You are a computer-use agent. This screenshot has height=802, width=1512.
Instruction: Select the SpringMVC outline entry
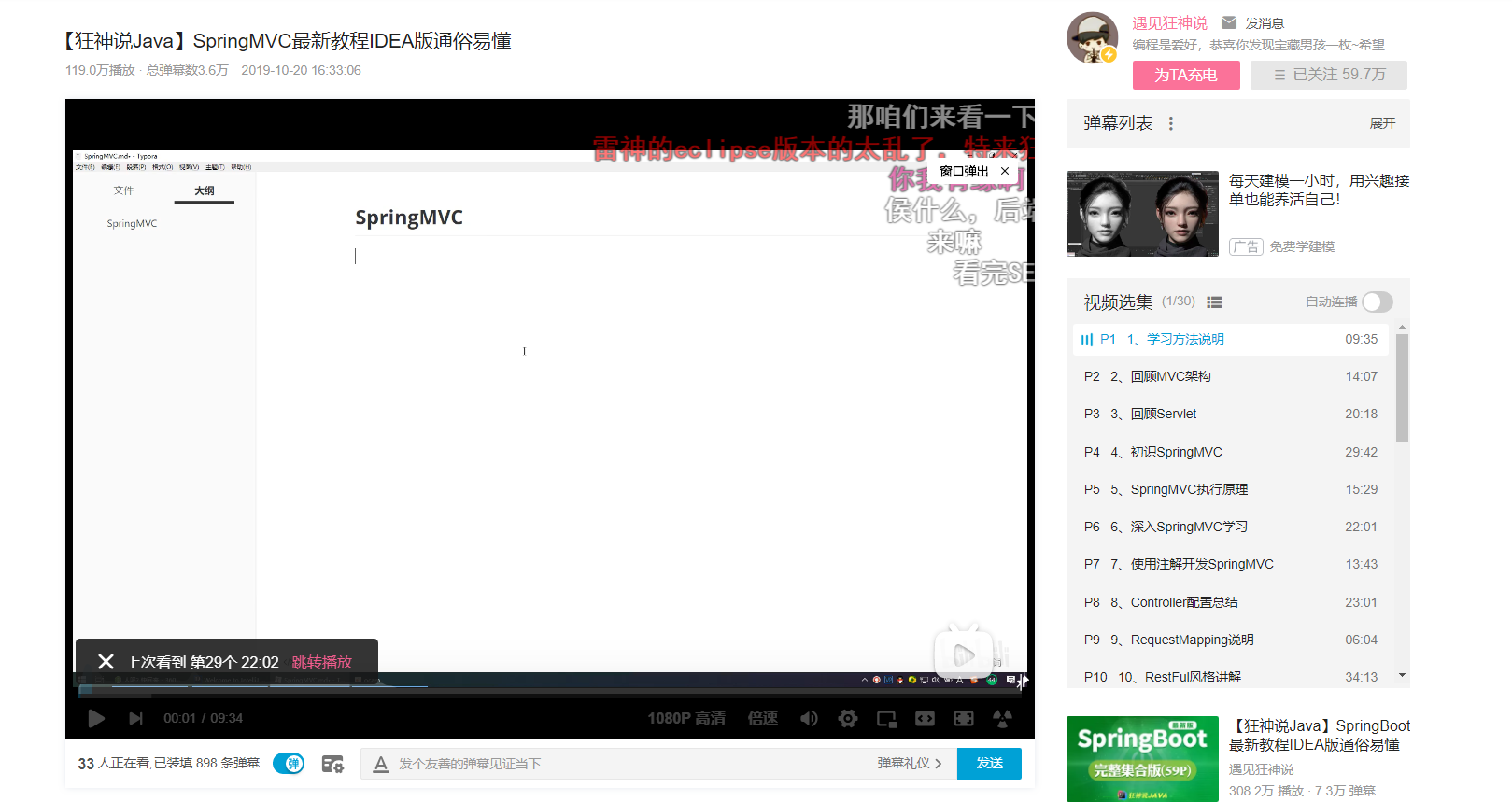[x=132, y=224]
